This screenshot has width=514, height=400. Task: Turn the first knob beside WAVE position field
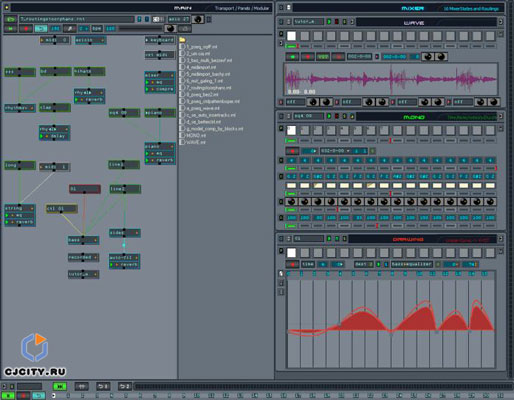(428, 57)
